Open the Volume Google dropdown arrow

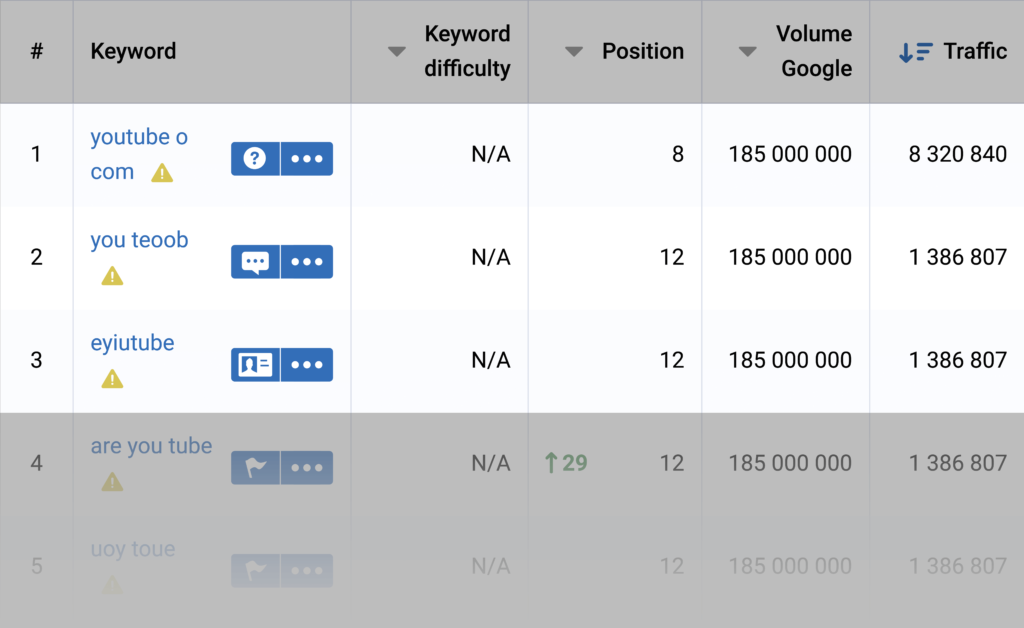coord(747,52)
